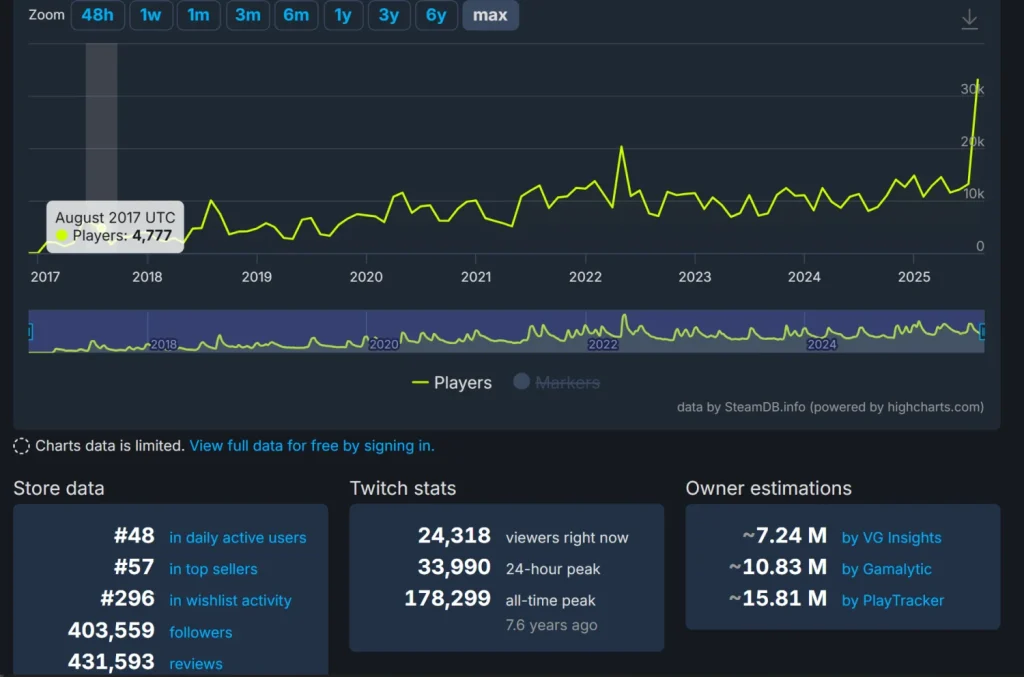Select the "max" zoom range
1024x677 pixels.
[x=490, y=15]
